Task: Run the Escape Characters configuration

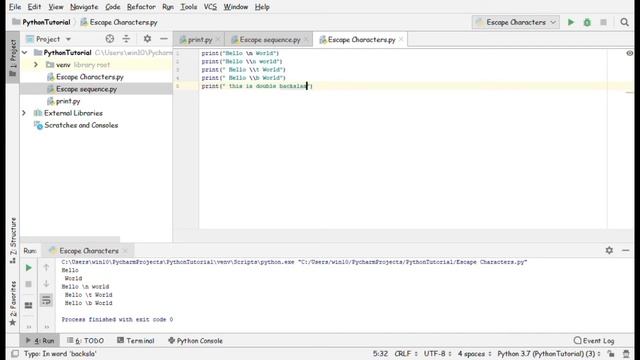Action: click(571, 22)
